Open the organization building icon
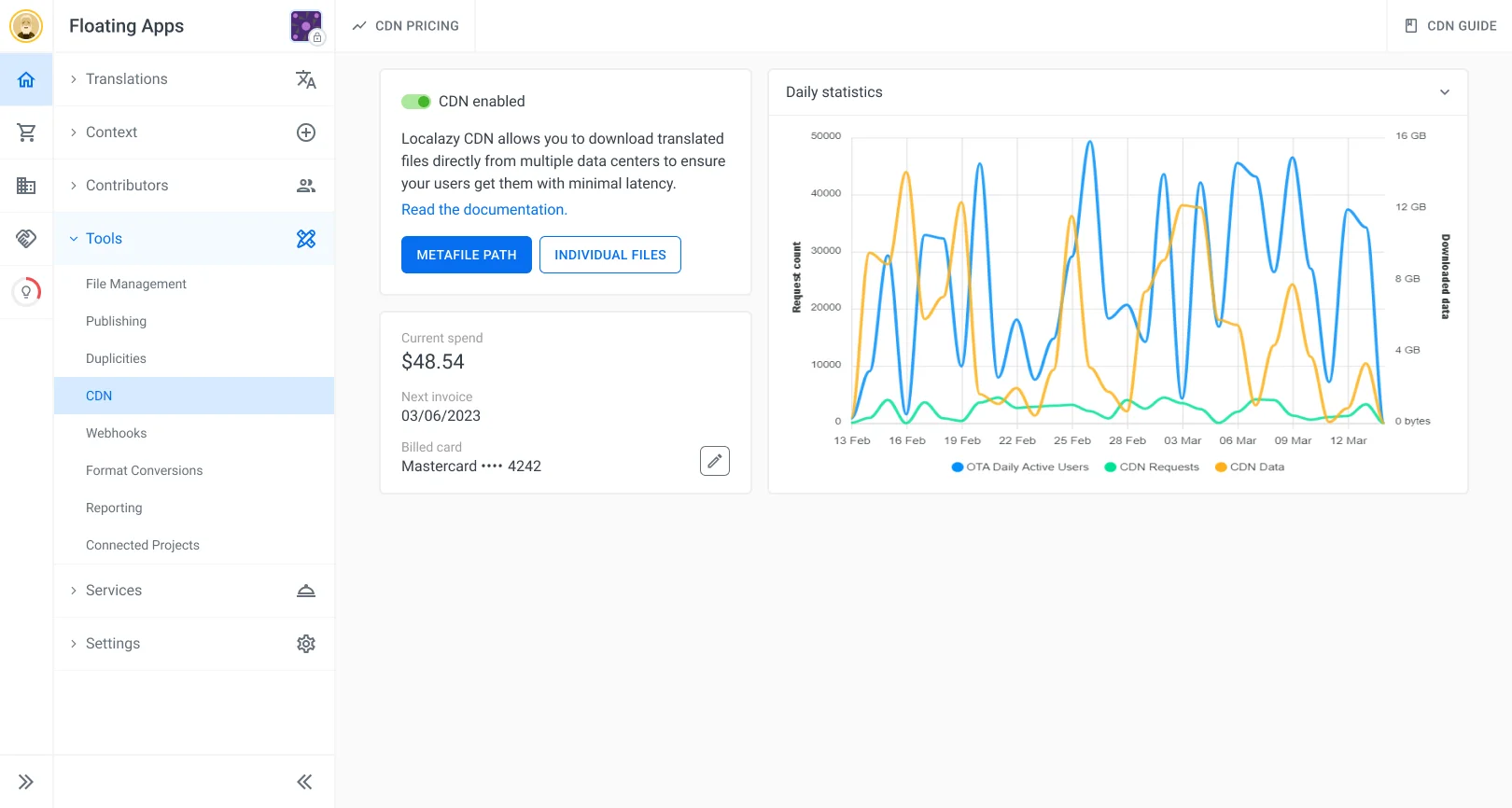This screenshot has width=1512, height=808. [26, 186]
